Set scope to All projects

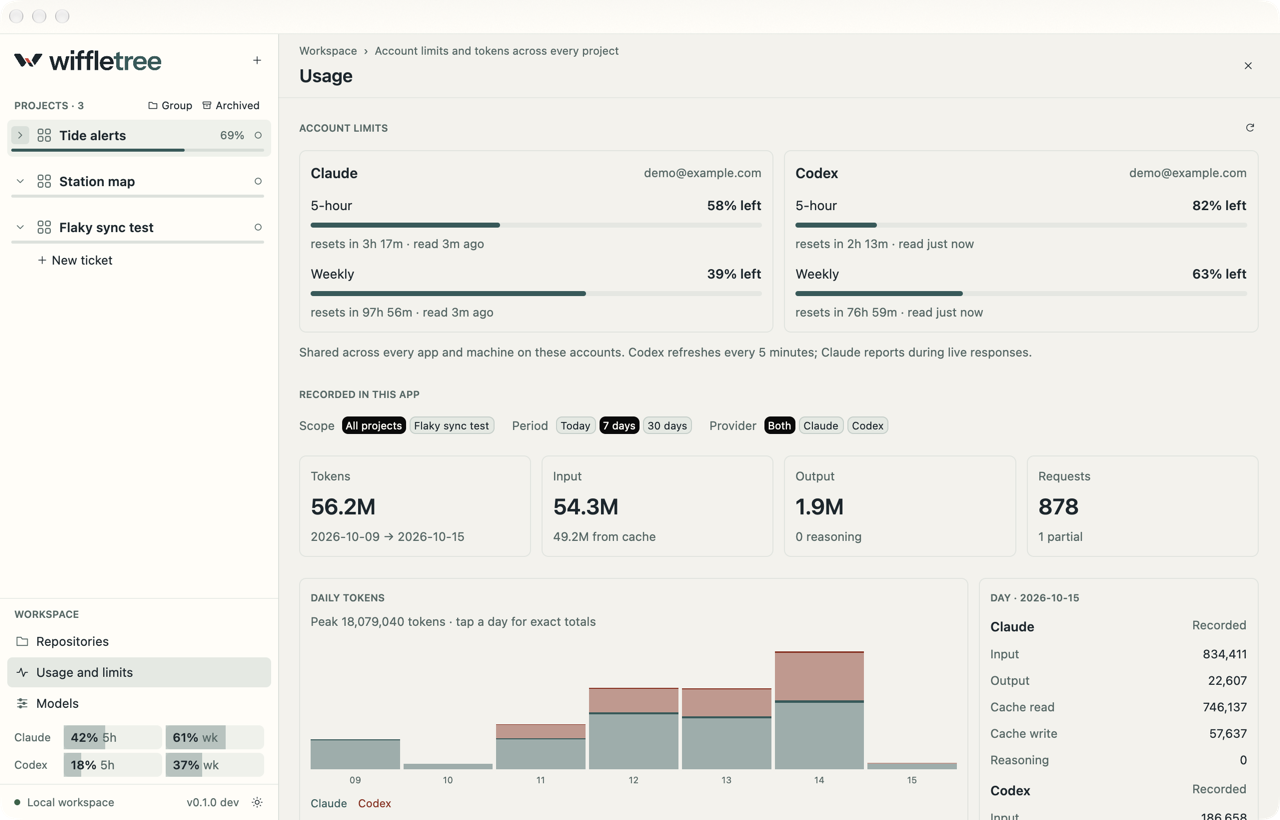(x=374, y=426)
